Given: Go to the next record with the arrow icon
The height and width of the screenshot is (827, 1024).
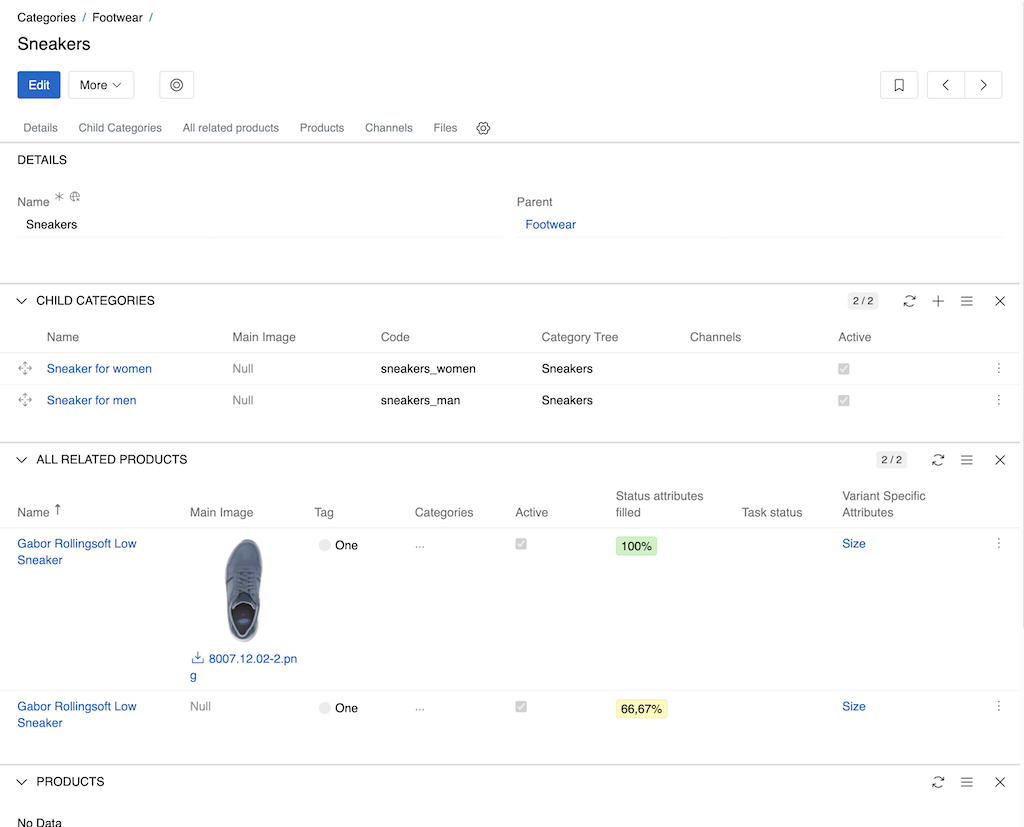Looking at the screenshot, I should [983, 85].
